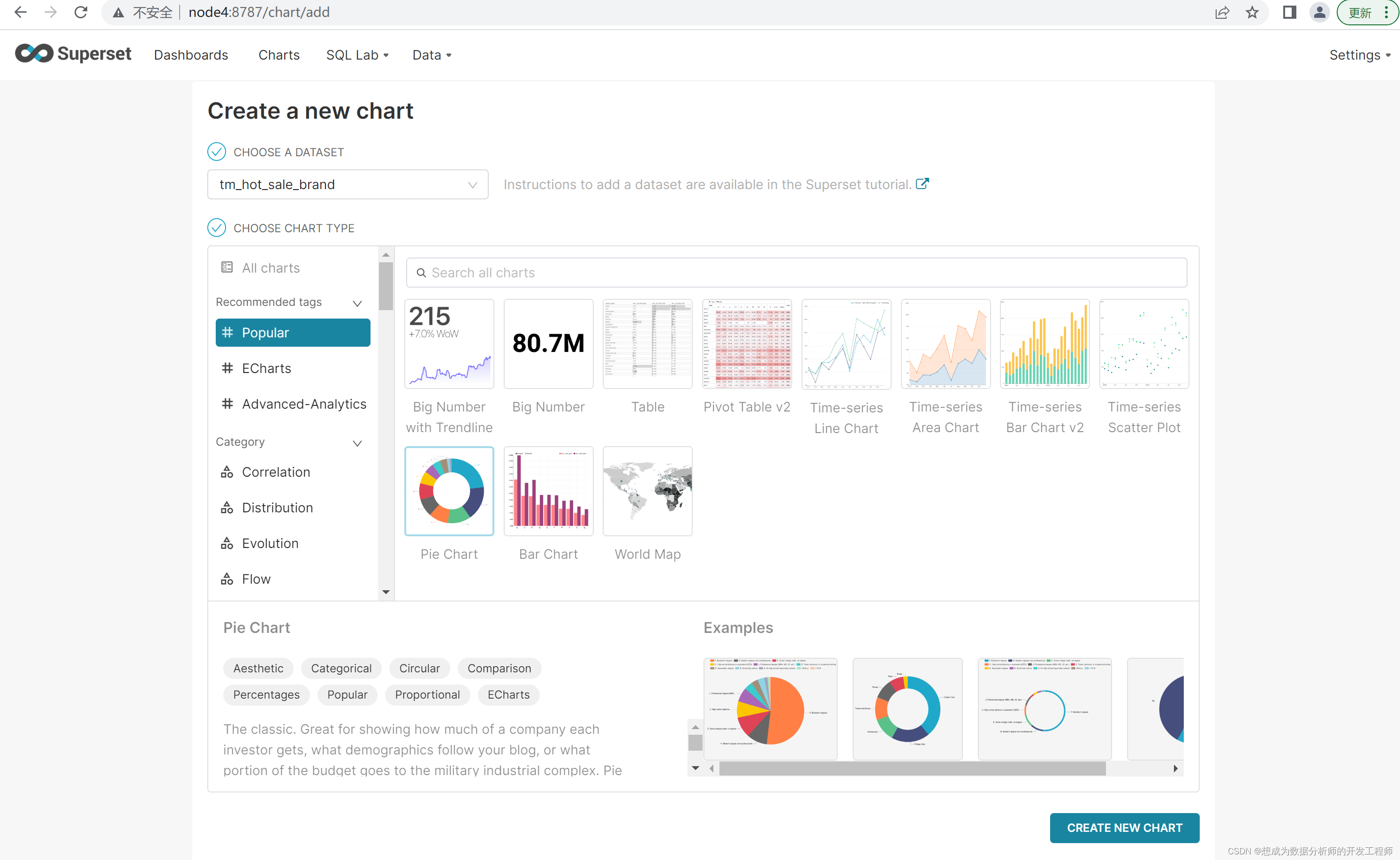
Task: Click the hash icon beside ECharts
Action: (227, 368)
